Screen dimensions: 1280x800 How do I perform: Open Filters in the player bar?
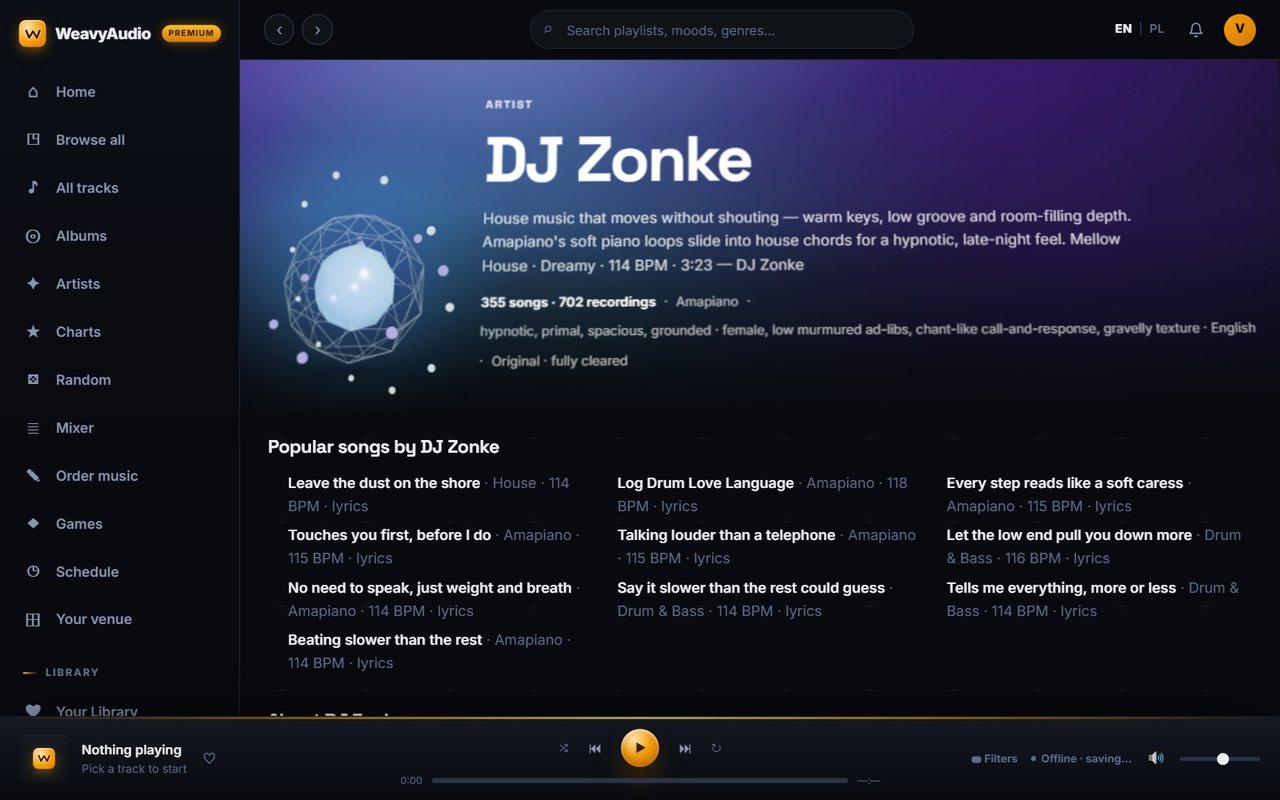(995, 759)
